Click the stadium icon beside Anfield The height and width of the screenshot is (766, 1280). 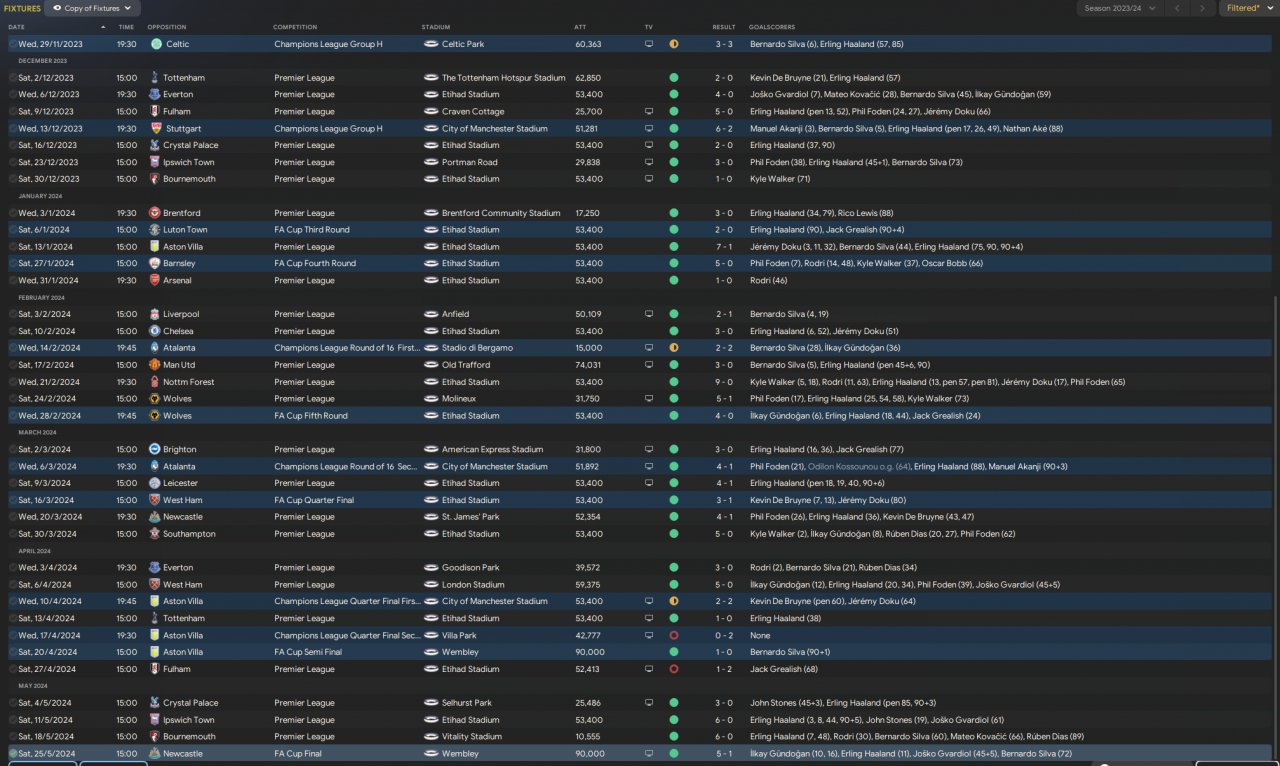click(x=431, y=314)
